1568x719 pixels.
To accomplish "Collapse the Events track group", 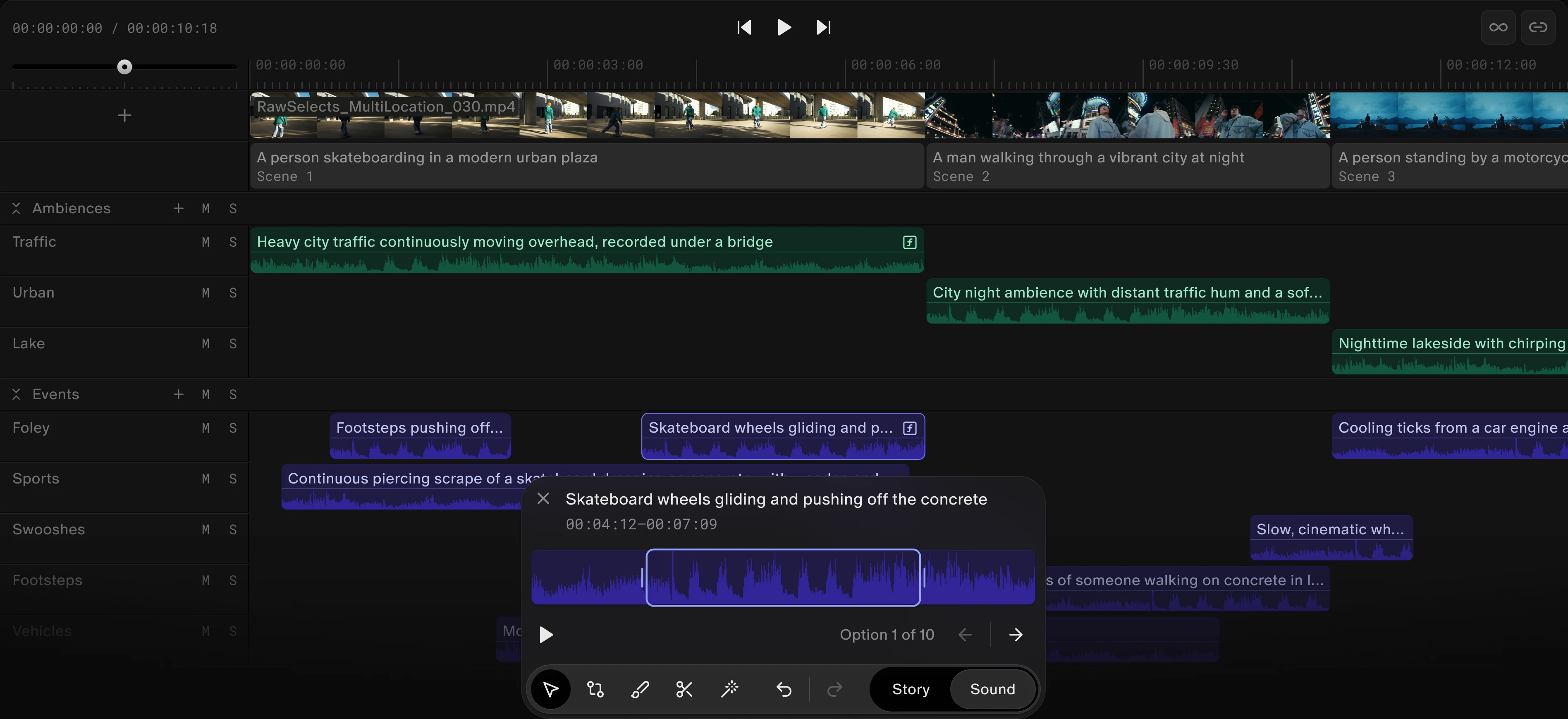I will click(x=17, y=394).
